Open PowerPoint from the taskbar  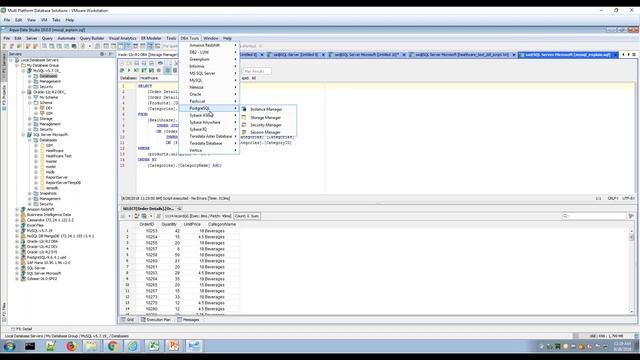174,346
